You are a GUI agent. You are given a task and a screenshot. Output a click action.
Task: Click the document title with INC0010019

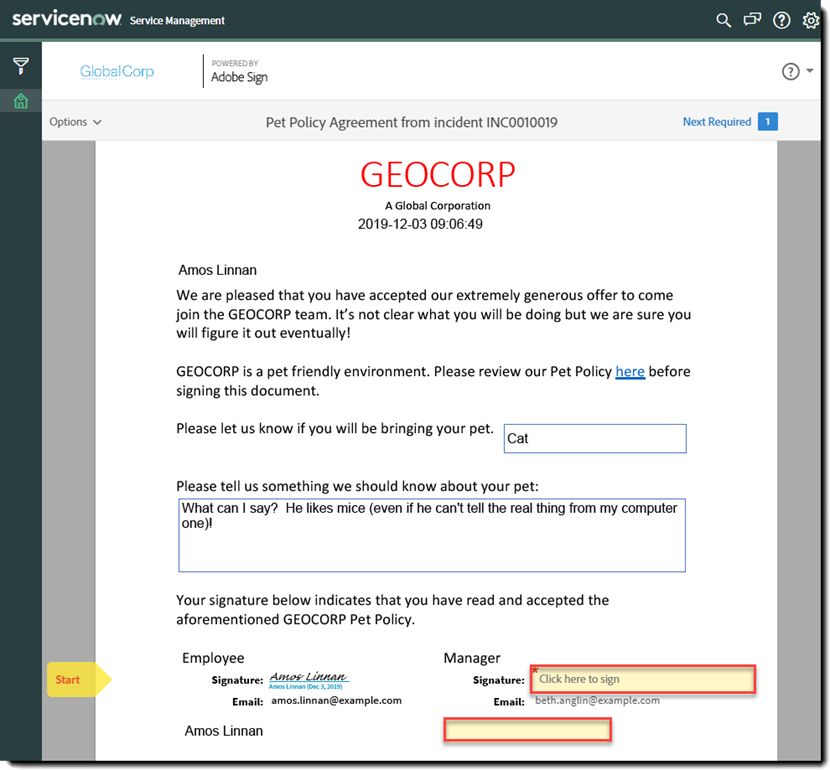[x=411, y=122]
